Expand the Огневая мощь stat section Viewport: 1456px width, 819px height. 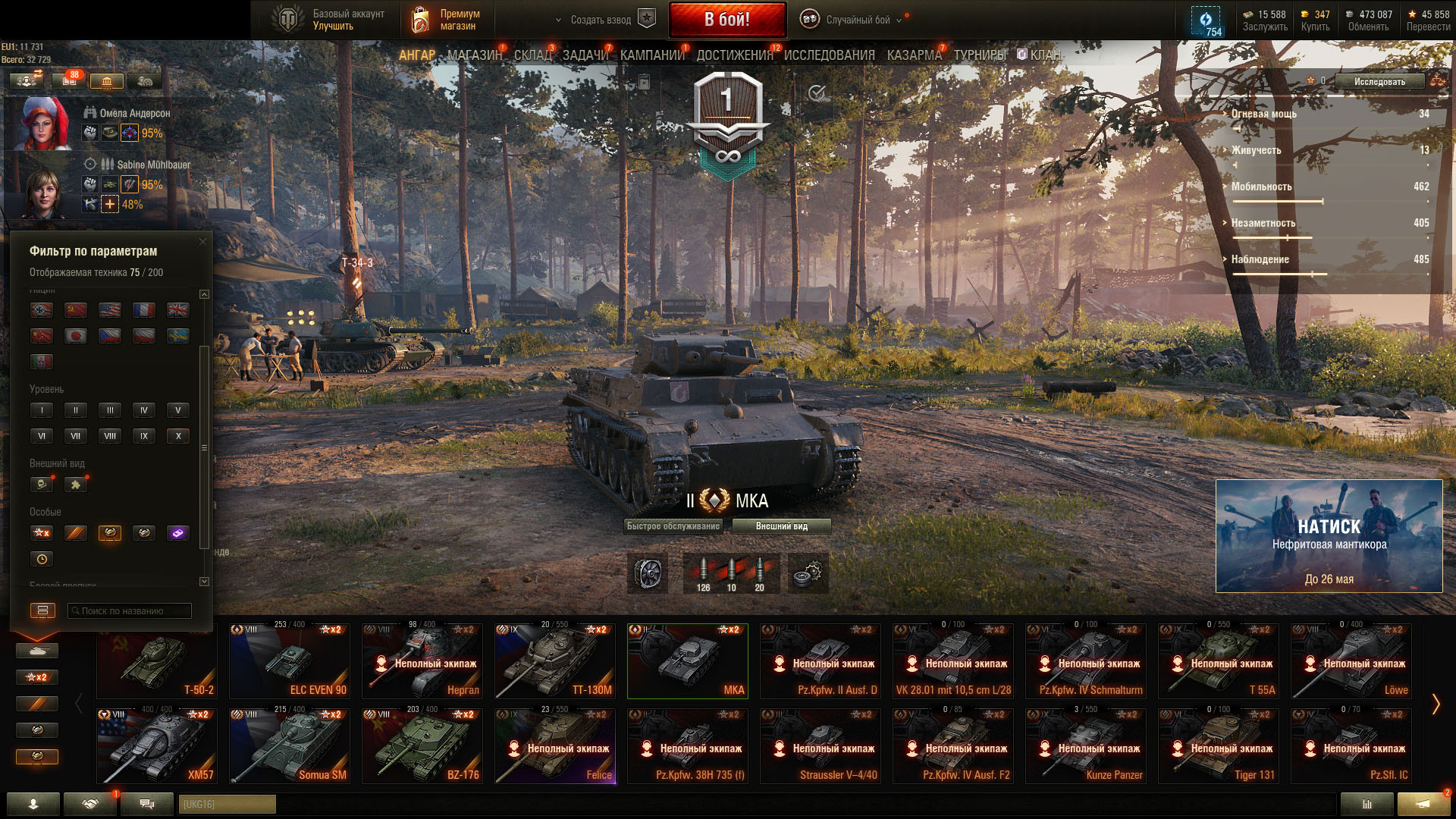pyautogui.click(x=1327, y=114)
